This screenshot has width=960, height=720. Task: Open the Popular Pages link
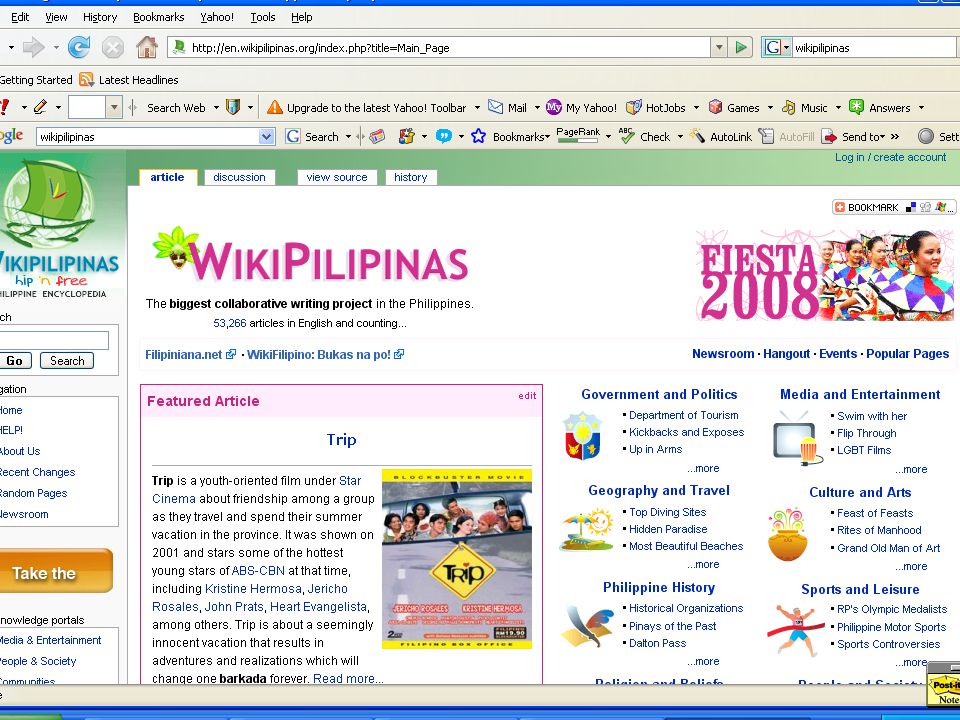click(x=907, y=354)
